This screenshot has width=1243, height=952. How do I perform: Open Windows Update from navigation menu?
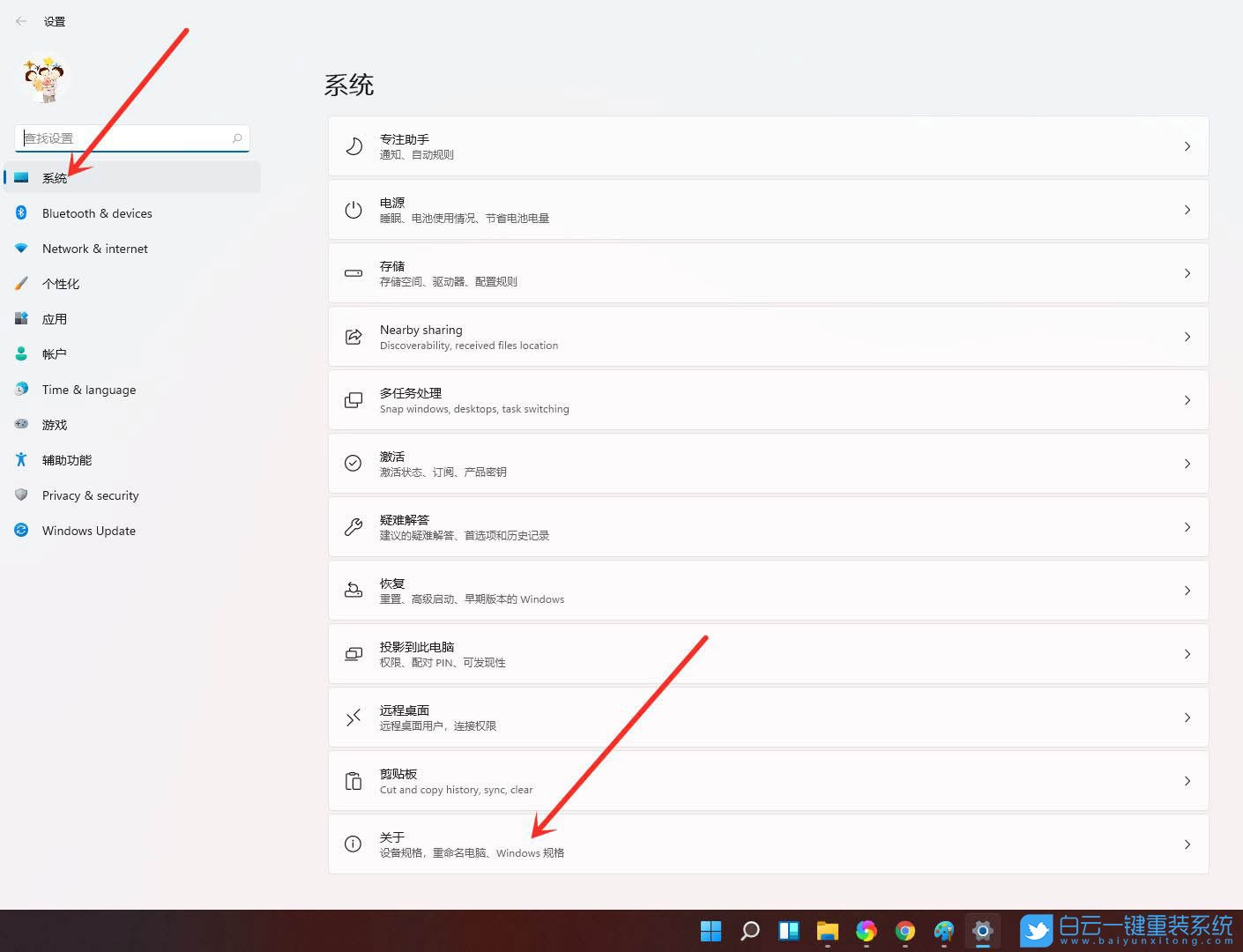(88, 530)
